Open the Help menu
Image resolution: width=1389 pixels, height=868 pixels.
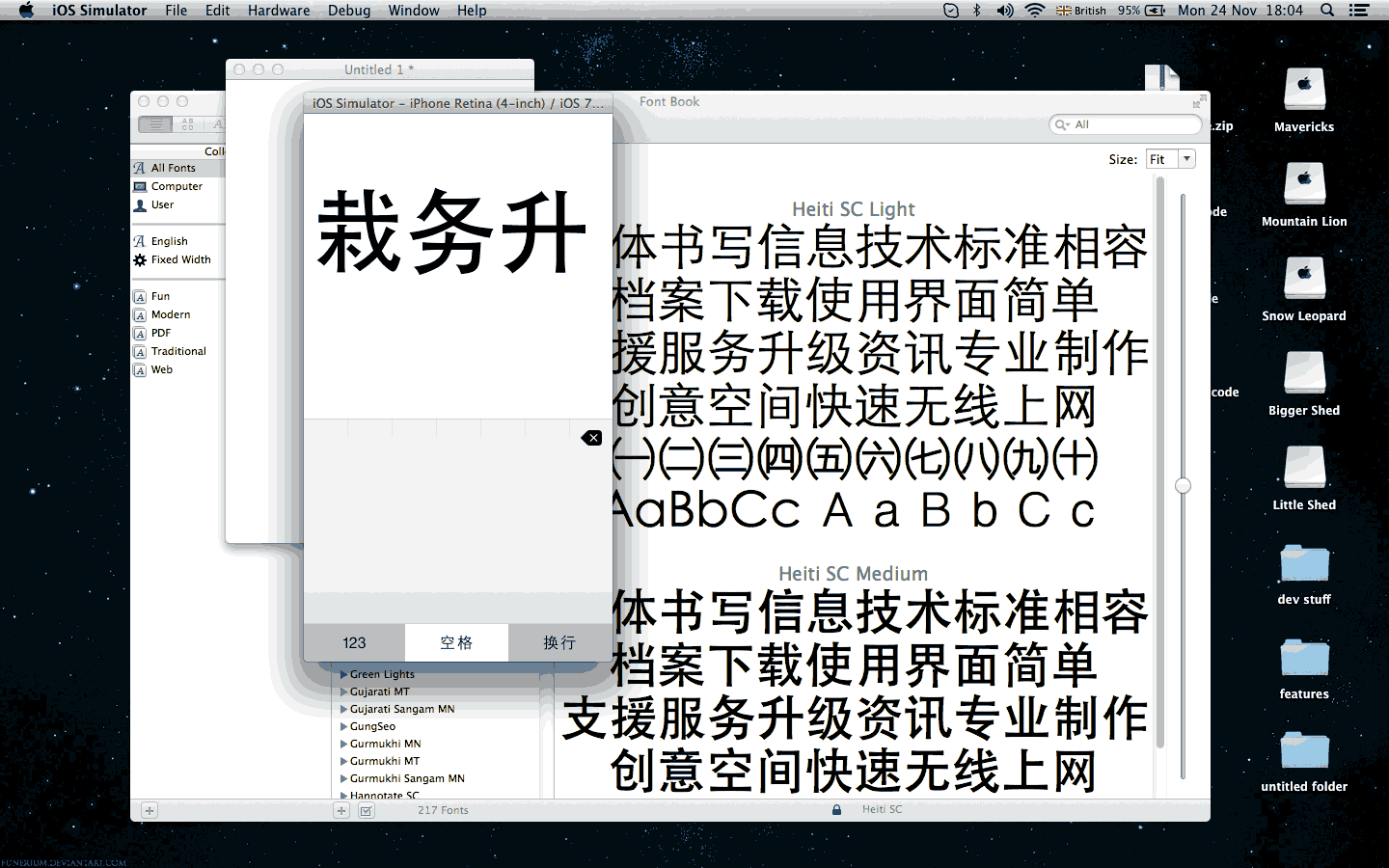click(x=472, y=11)
